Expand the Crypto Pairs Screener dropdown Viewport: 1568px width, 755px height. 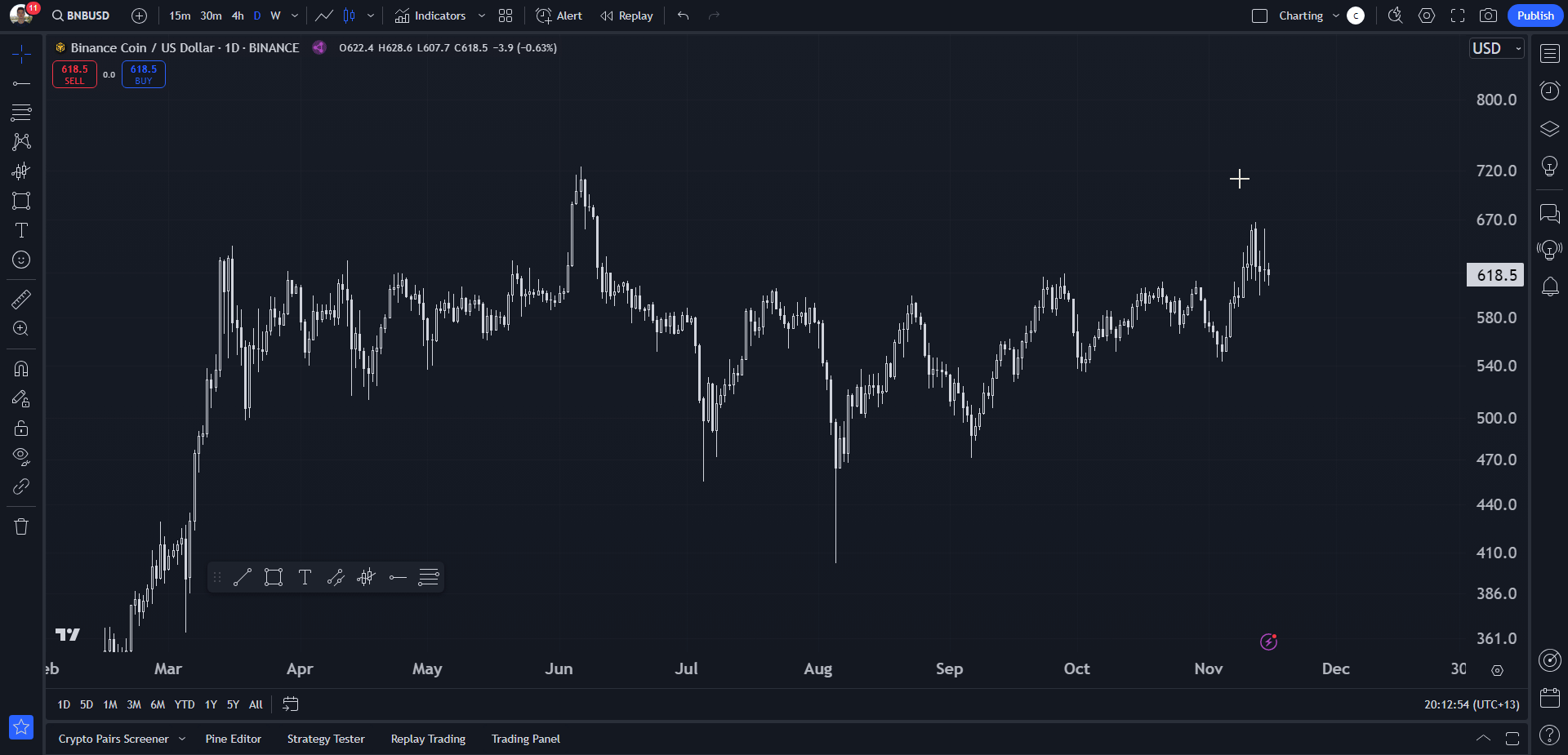(182, 739)
